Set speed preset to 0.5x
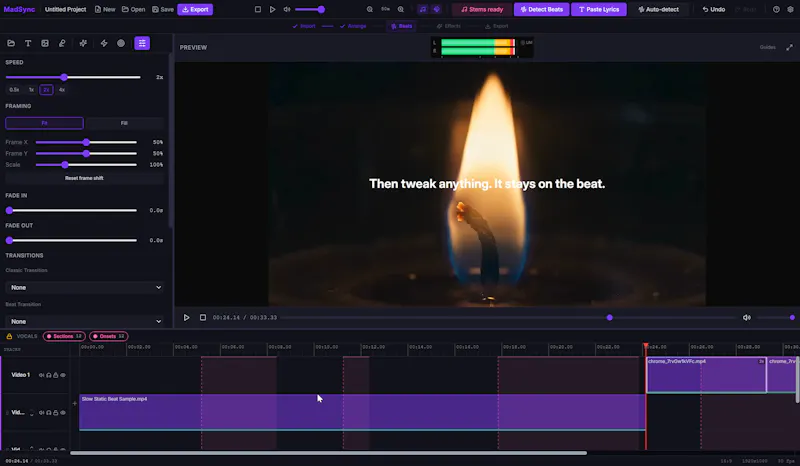The image size is (800, 466). tap(14, 90)
